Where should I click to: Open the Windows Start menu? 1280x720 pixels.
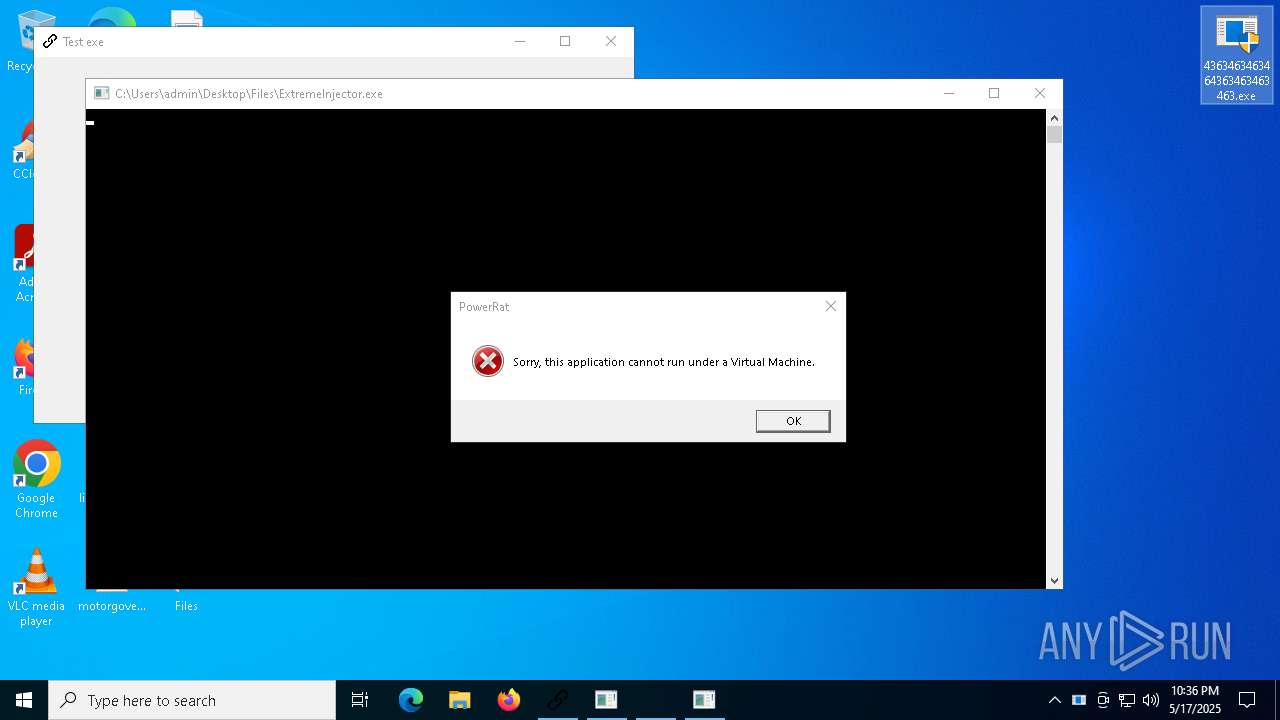(24, 700)
